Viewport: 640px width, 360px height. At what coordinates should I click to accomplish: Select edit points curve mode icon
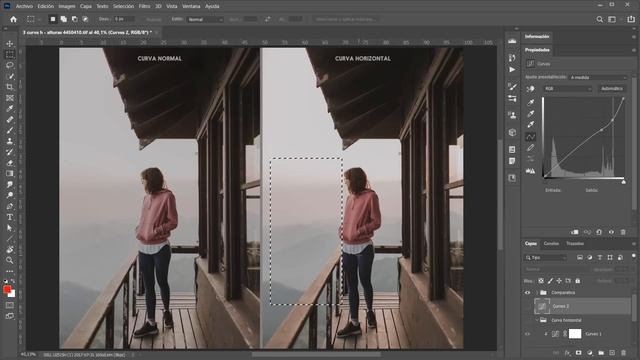[x=531, y=137]
